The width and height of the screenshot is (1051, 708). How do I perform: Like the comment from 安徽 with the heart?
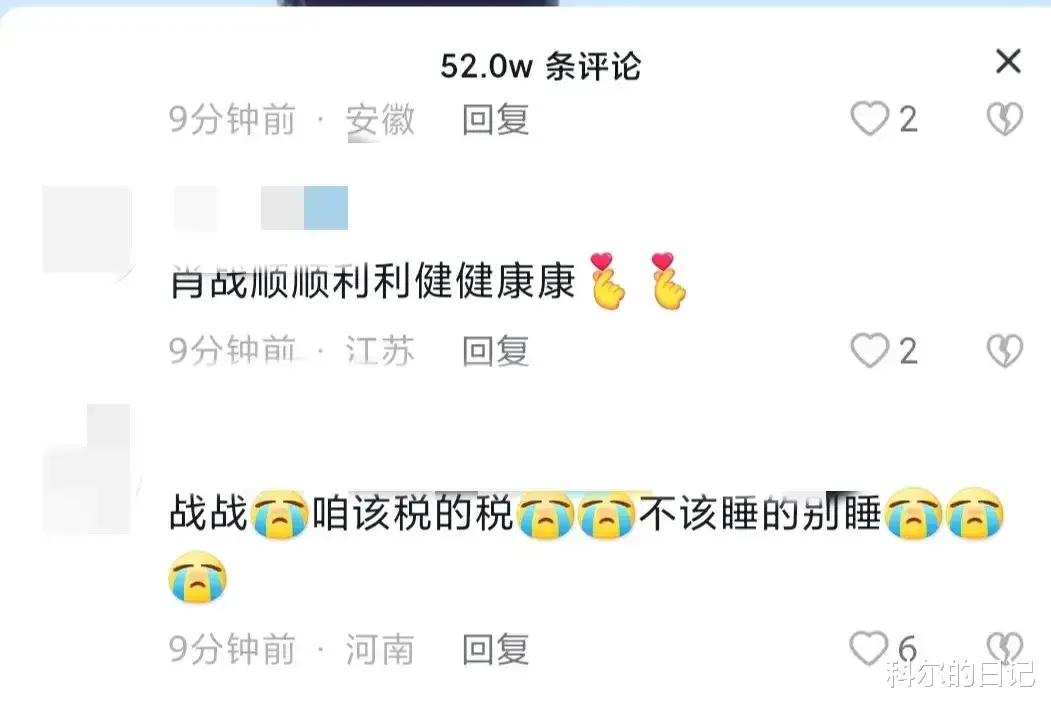coord(869,119)
